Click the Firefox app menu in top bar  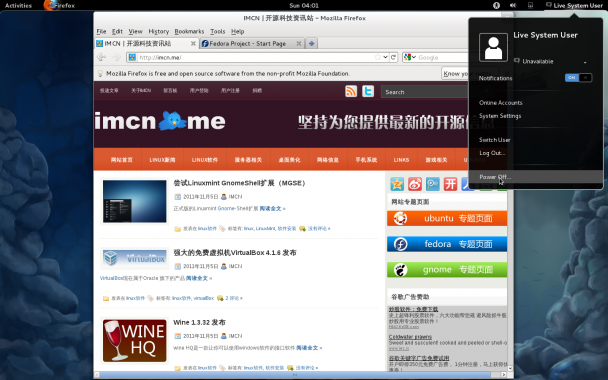pyautogui.click(x=59, y=5)
